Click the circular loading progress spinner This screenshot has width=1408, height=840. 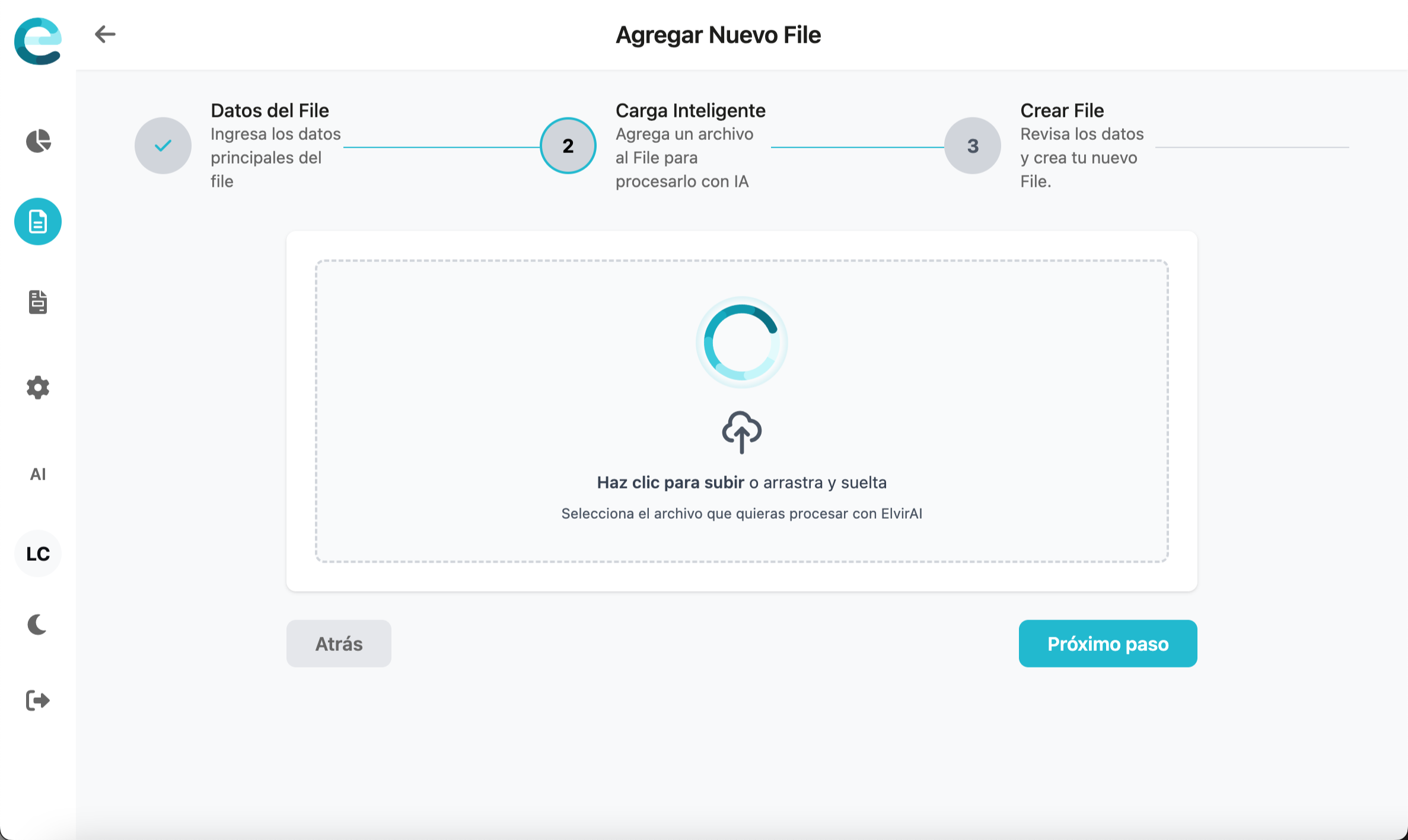pyautogui.click(x=741, y=343)
